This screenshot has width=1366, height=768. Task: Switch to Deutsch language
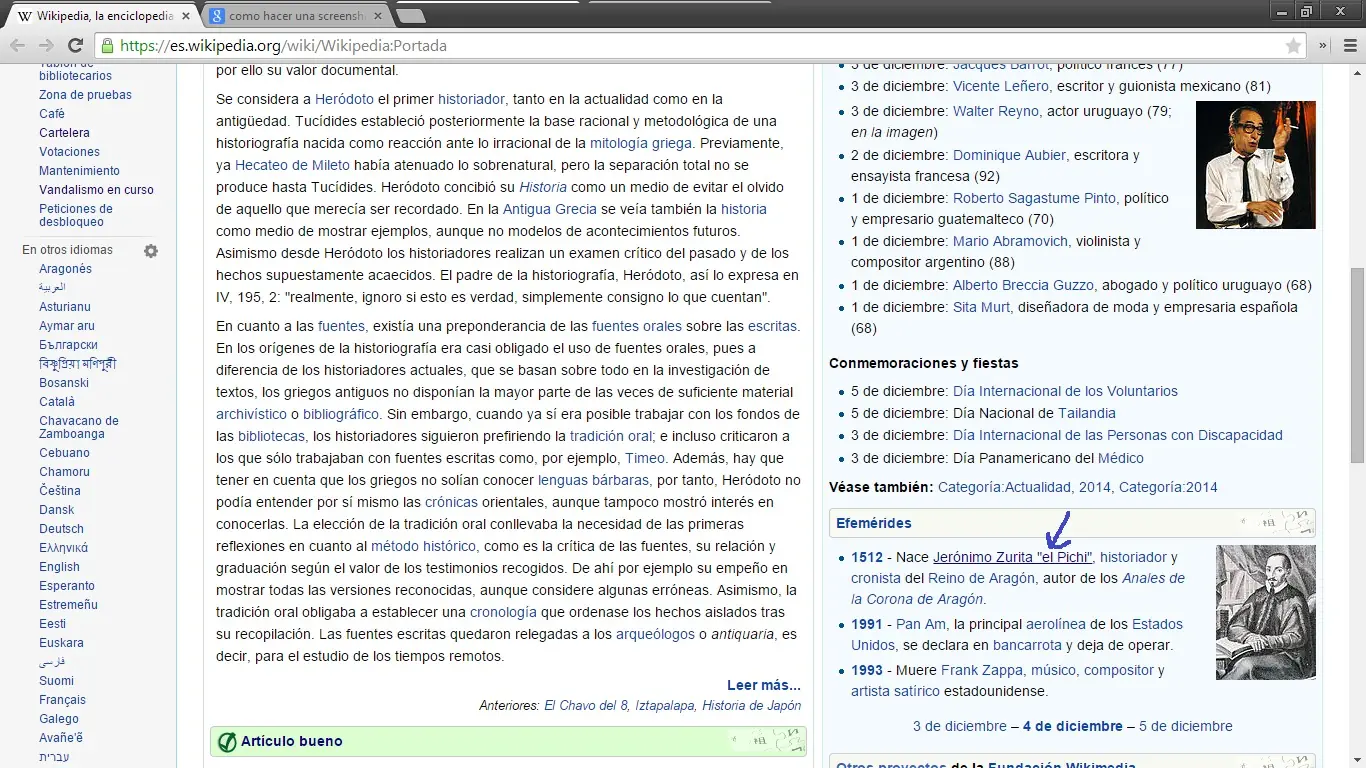coord(61,529)
